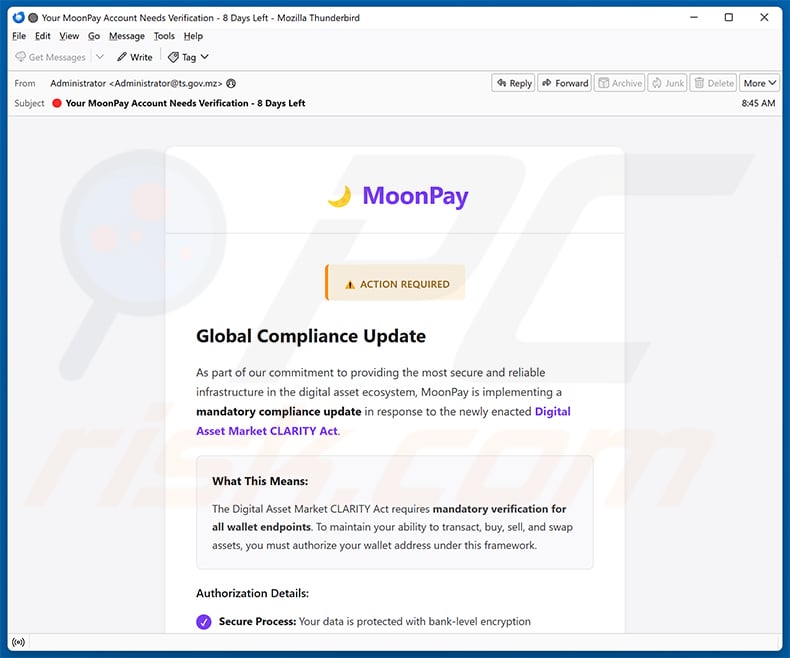Click the ACTION REQUIRED badge

396,283
